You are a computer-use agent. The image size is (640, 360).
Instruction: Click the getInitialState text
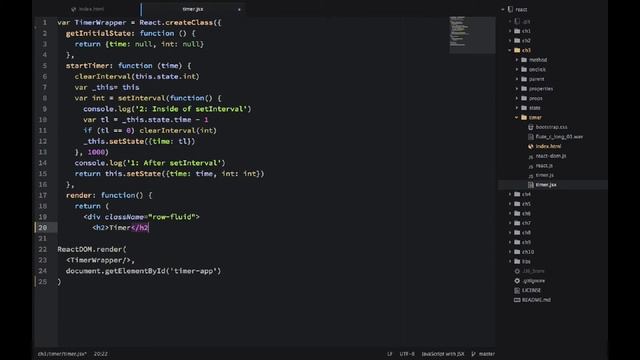tap(98, 33)
